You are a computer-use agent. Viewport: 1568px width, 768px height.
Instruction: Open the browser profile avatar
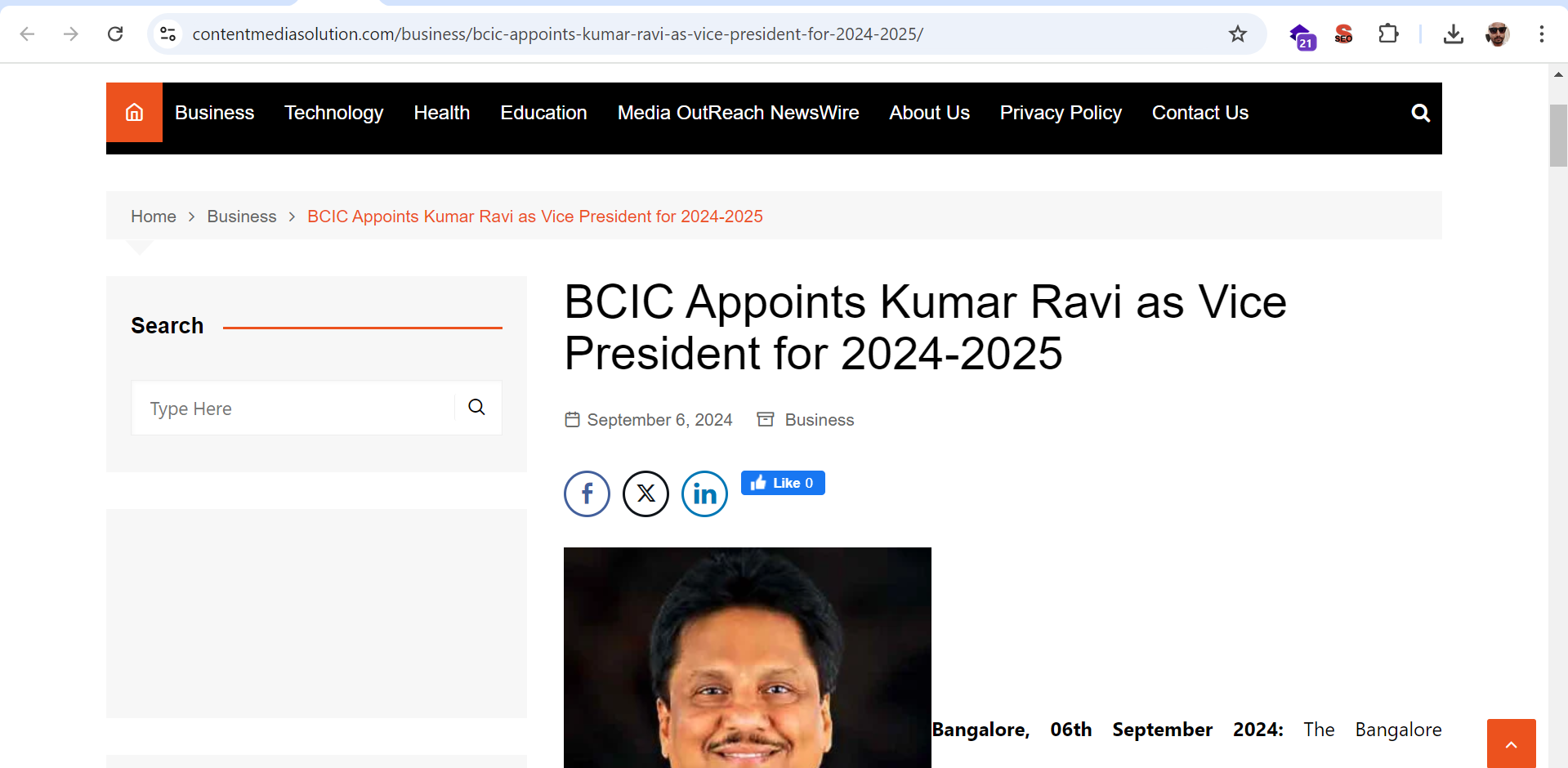coord(1497,33)
